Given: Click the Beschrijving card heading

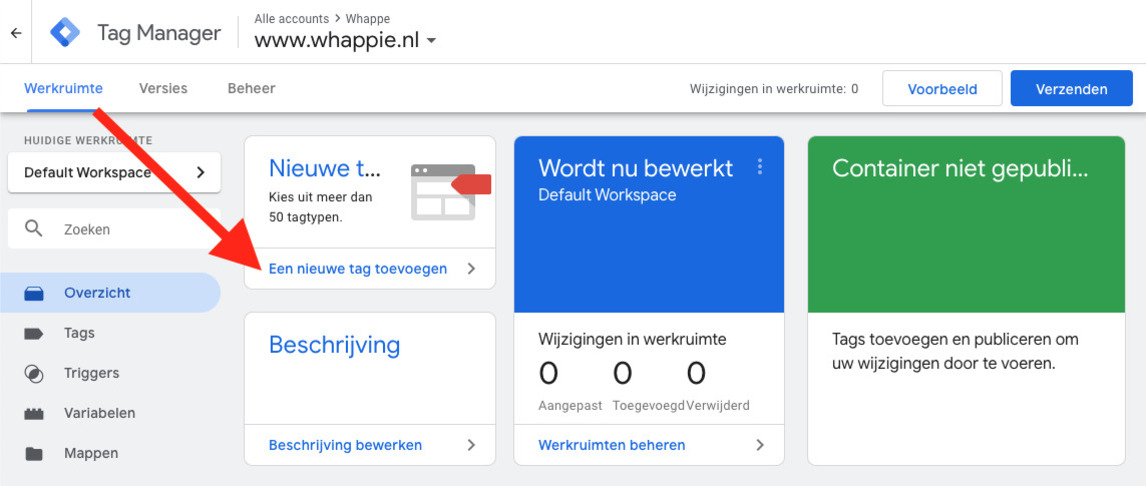Looking at the screenshot, I should click(x=335, y=344).
